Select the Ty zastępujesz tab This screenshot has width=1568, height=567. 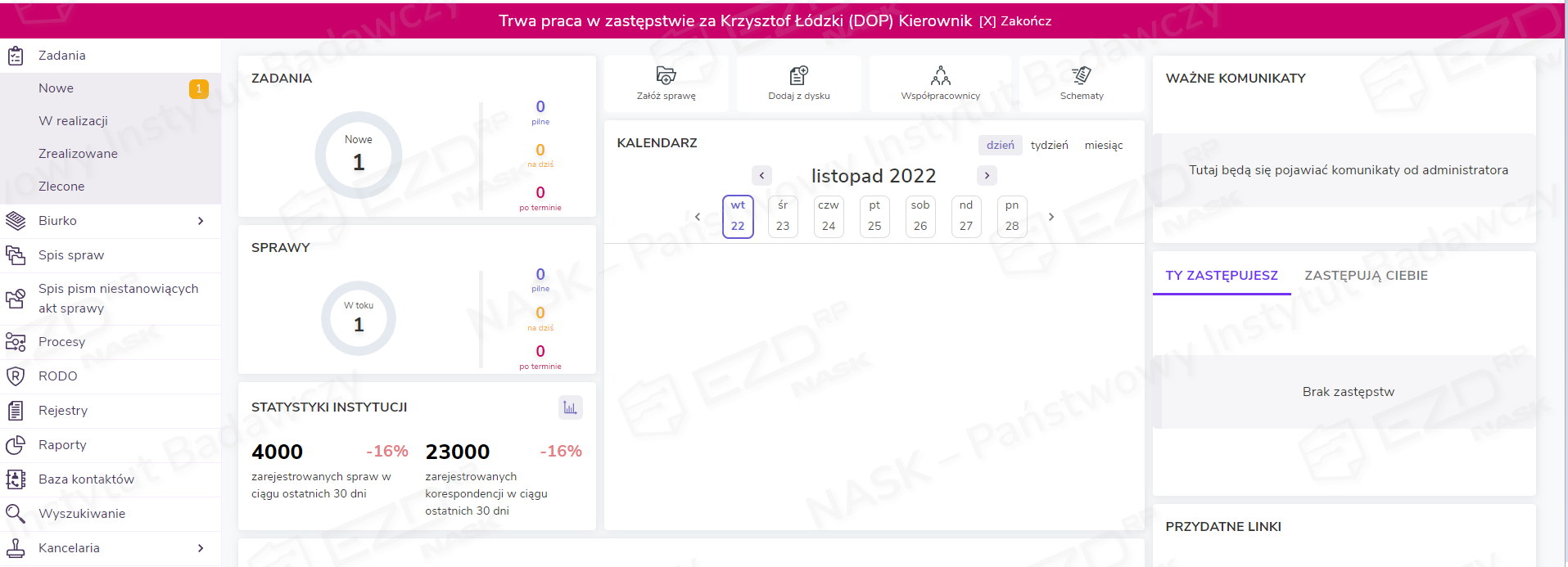(x=1221, y=276)
